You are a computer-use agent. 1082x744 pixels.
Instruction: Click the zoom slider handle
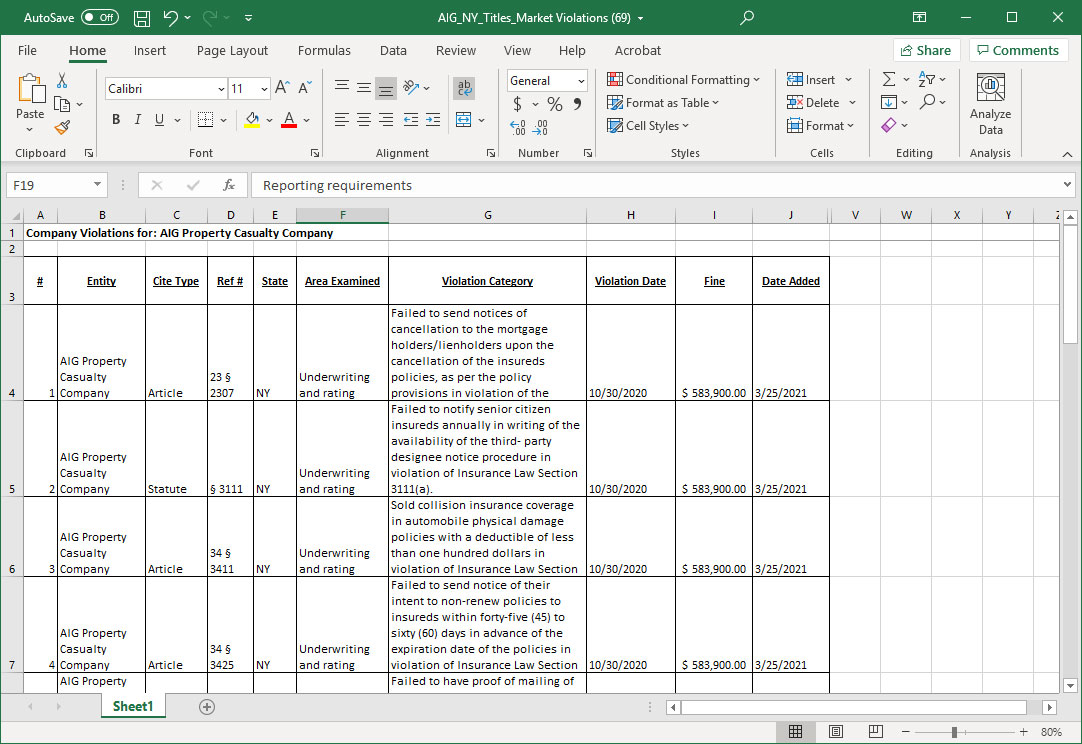(x=954, y=732)
